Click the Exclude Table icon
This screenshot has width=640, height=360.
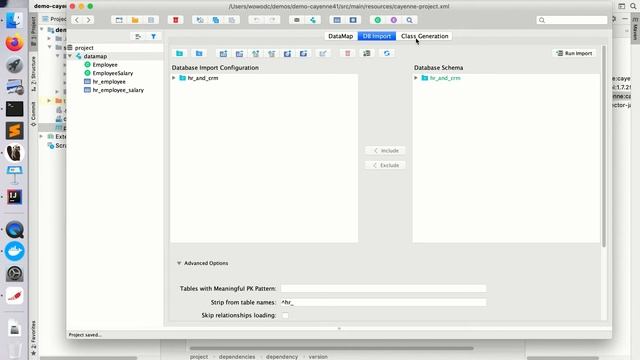(x=239, y=53)
